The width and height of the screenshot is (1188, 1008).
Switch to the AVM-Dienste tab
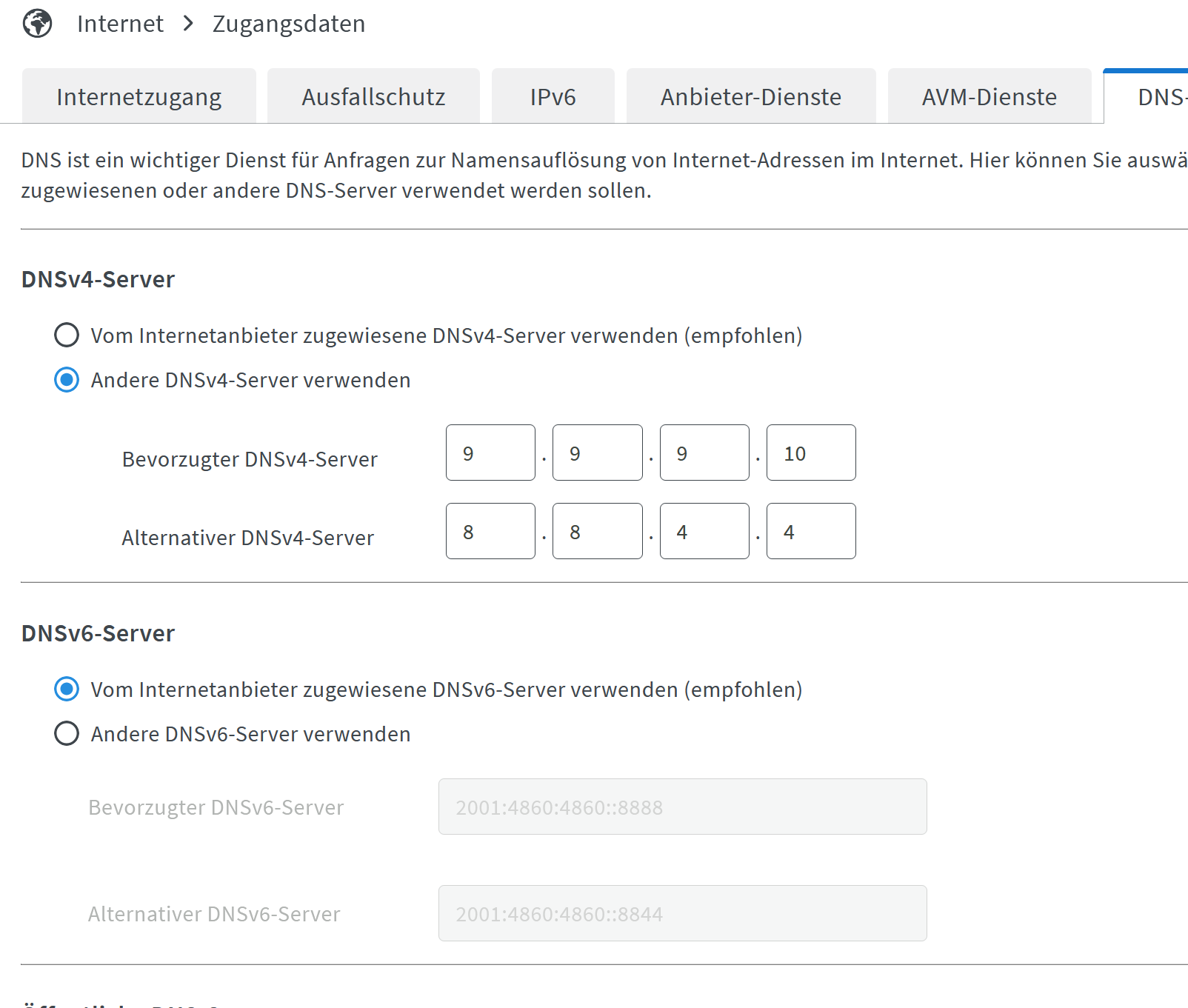click(x=990, y=96)
